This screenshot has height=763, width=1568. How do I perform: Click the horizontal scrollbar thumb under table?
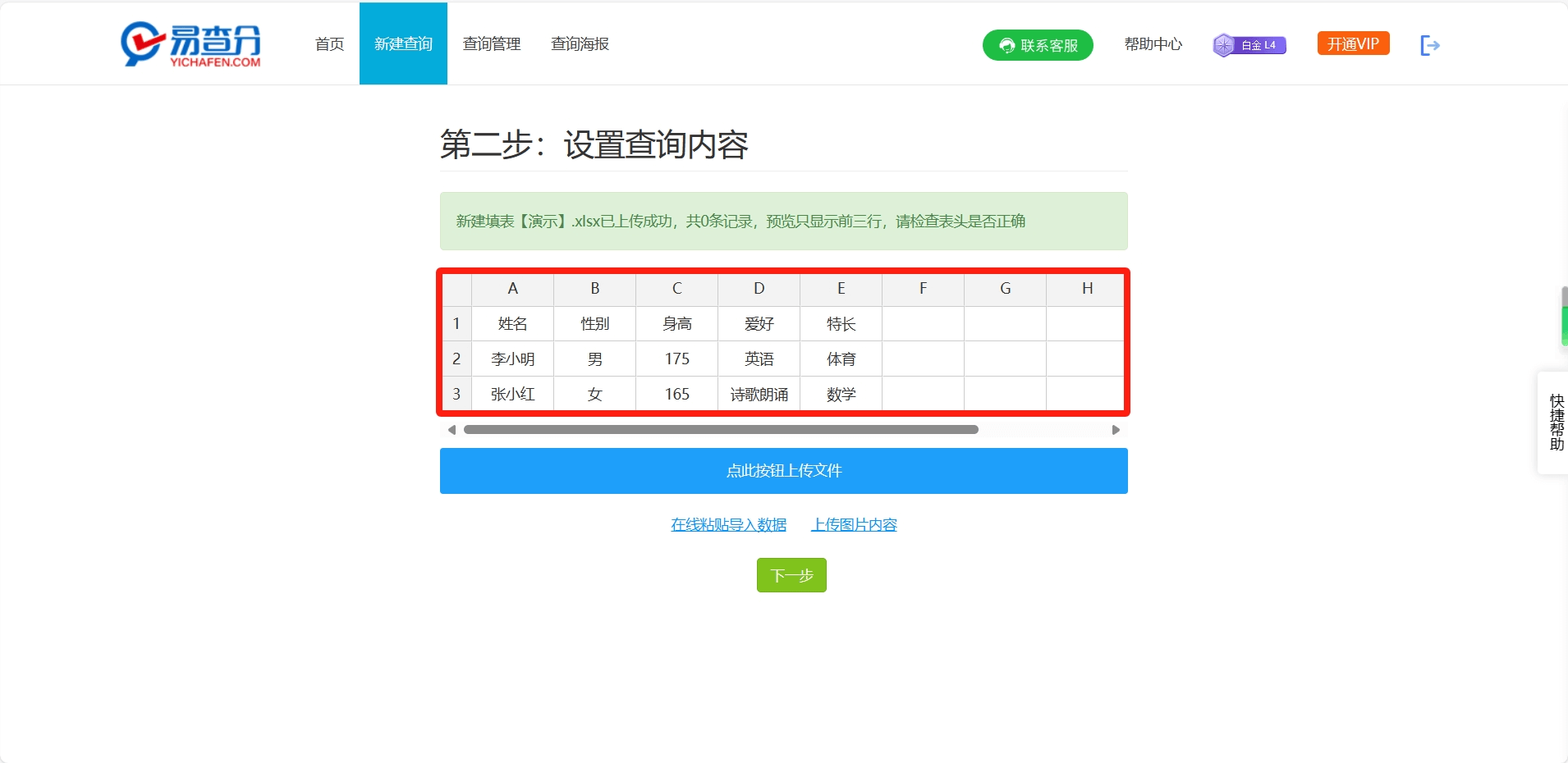[721, 430]
